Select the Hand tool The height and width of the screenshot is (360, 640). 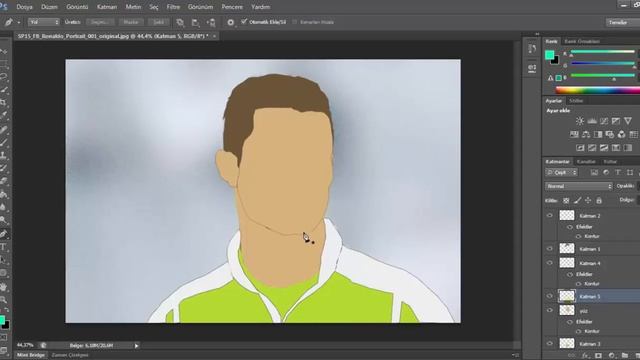[4, 287]
